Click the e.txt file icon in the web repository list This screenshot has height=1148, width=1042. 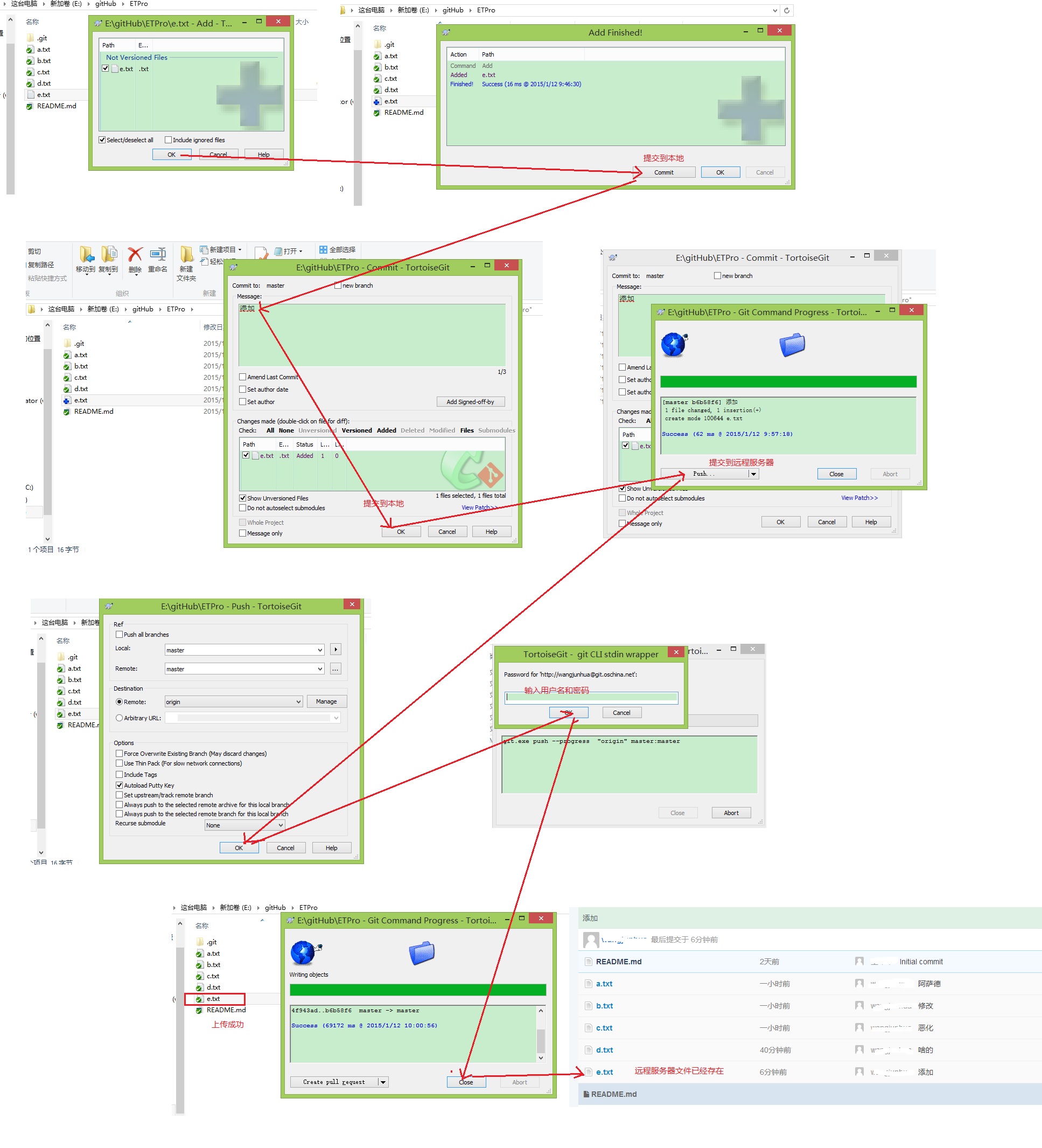[x=589, y=1072]
